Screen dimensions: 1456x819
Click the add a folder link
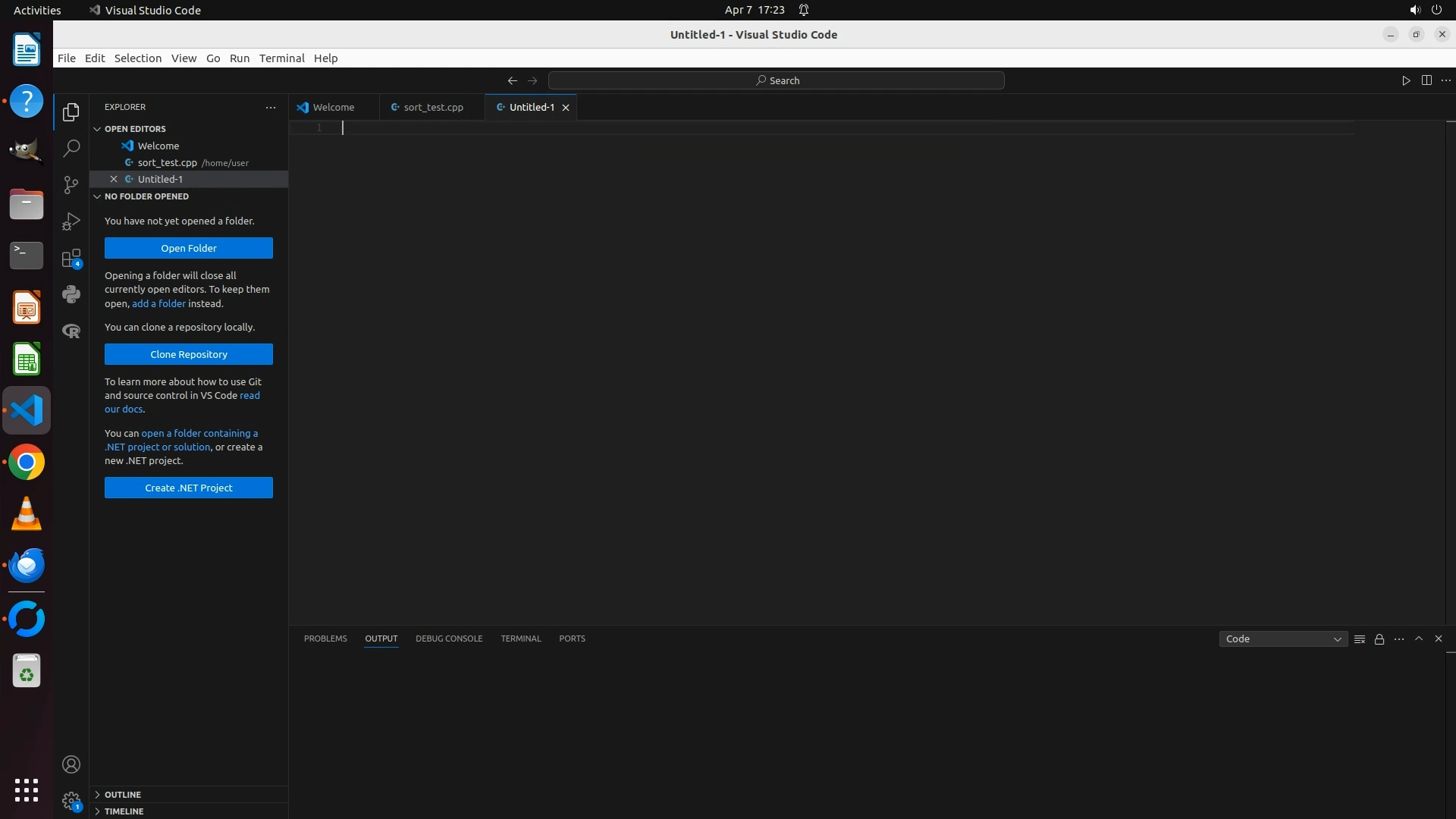click(x=158, y=303)
